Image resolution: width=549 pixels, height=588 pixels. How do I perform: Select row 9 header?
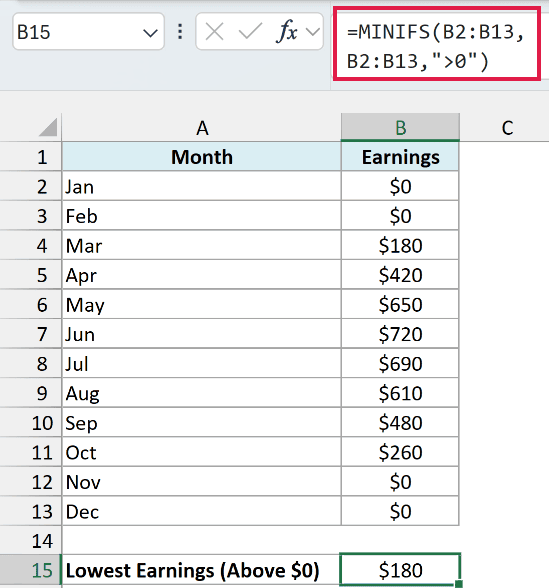pyautogui.click(x=31, y=393)
